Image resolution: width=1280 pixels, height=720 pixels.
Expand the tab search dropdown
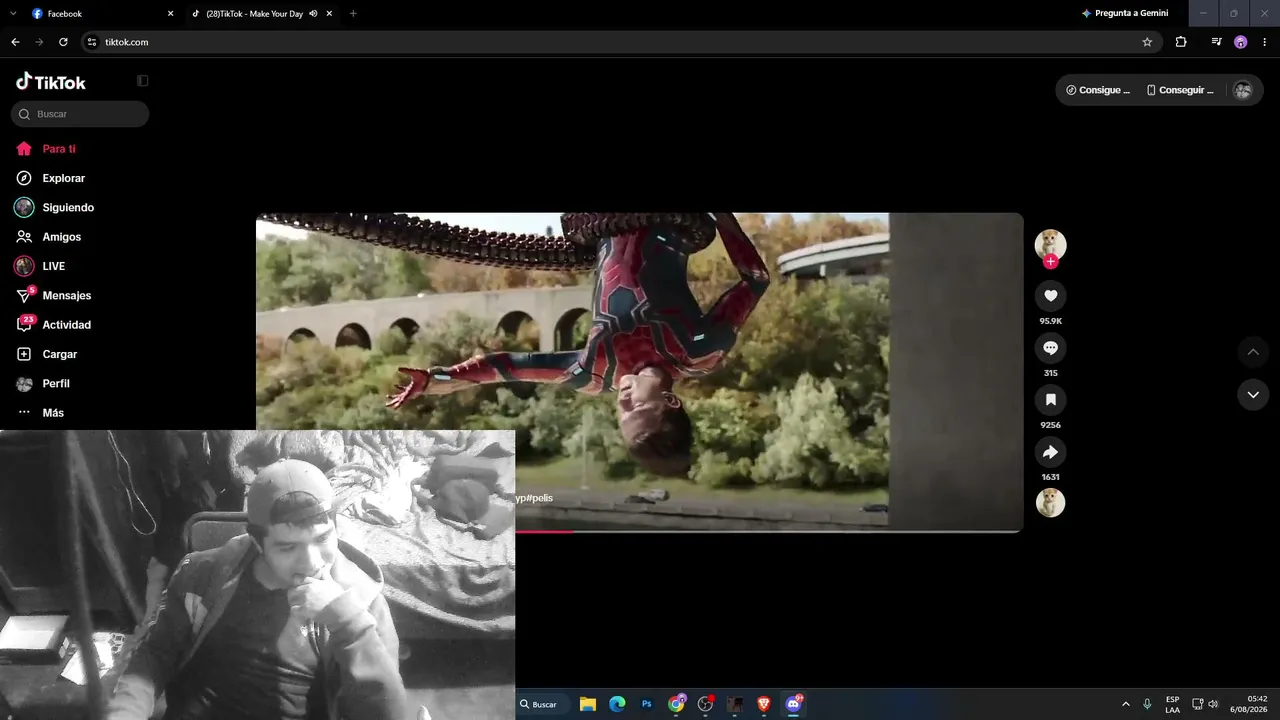pos(13,14)
